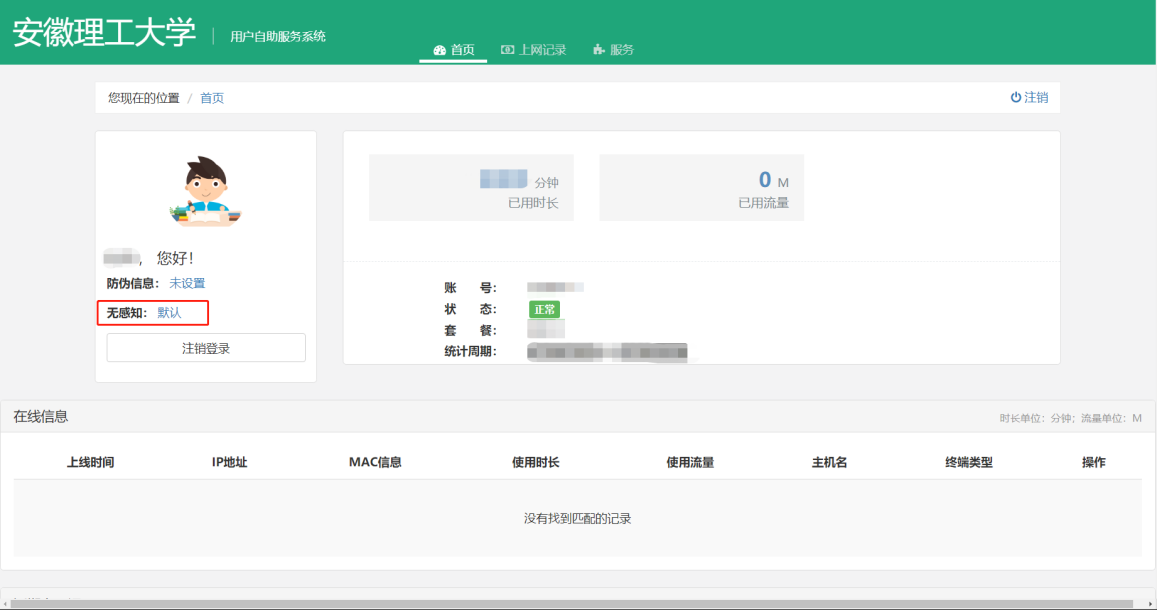Click the green 正常 status badge
1157x610 pixels.
[x=544, y=310]
